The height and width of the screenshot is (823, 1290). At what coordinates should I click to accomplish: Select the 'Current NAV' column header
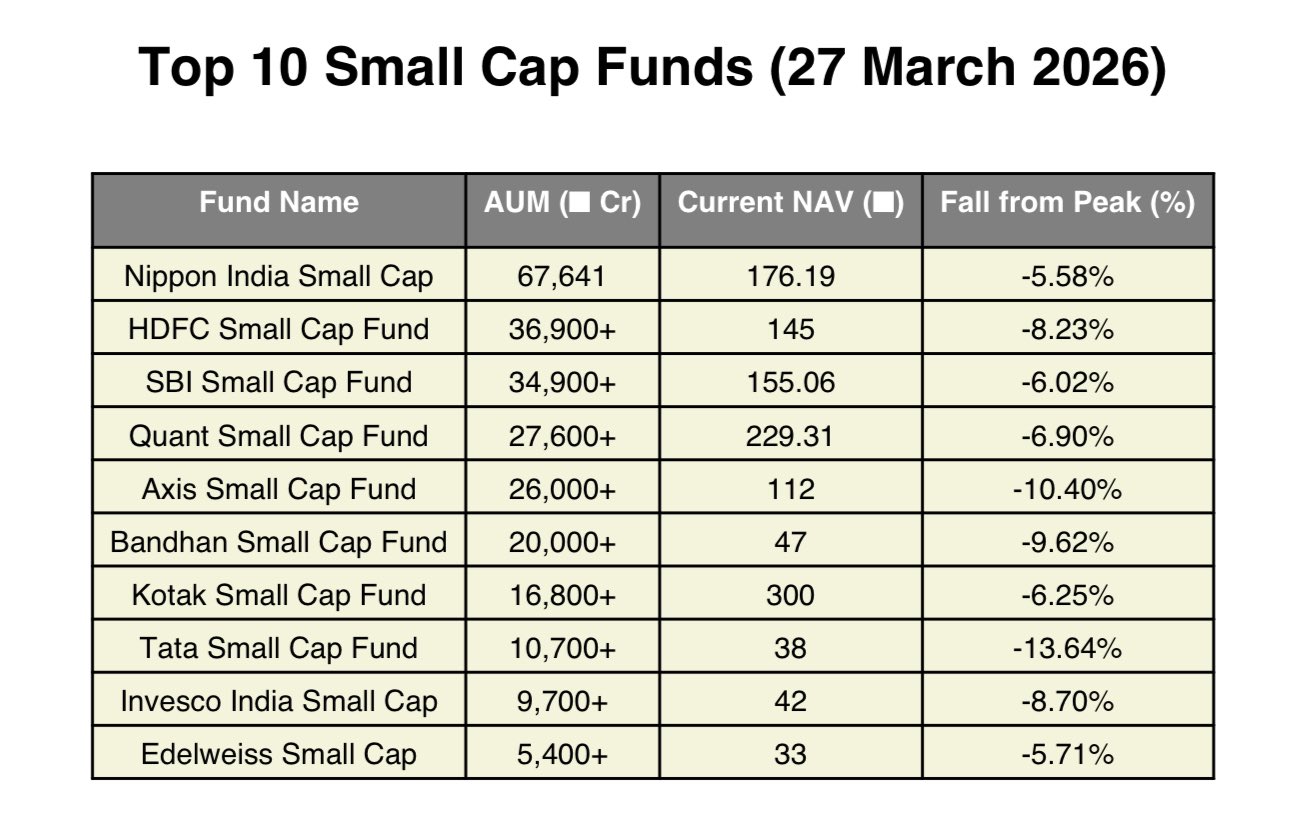pyautogui.click(x=790, y=203)
